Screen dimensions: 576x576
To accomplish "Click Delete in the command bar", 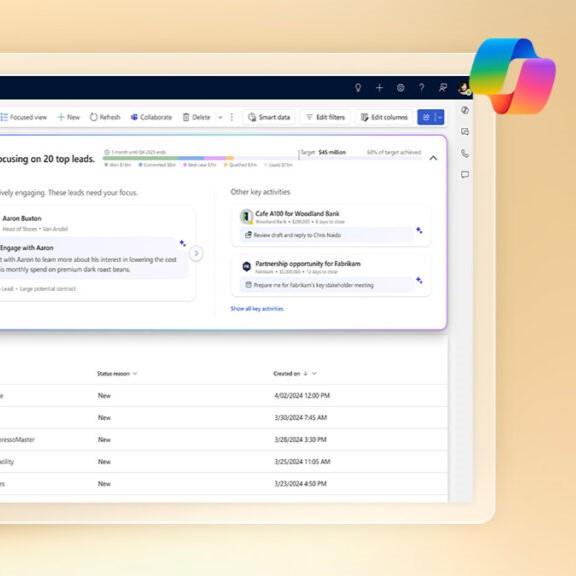I will [x=197, y=117].
